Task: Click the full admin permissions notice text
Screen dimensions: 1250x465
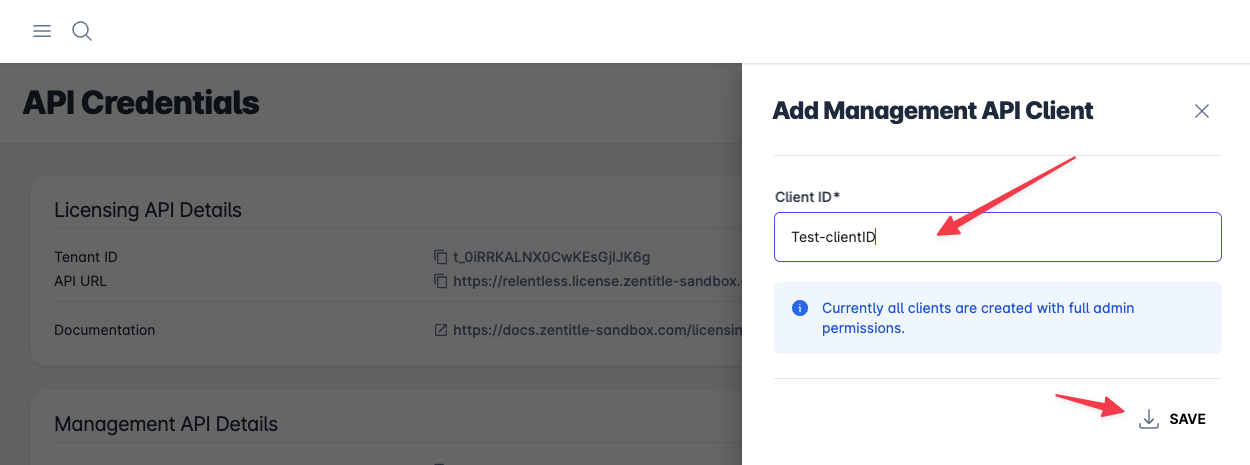Action: pyautogui.click(x=978, y=318)
